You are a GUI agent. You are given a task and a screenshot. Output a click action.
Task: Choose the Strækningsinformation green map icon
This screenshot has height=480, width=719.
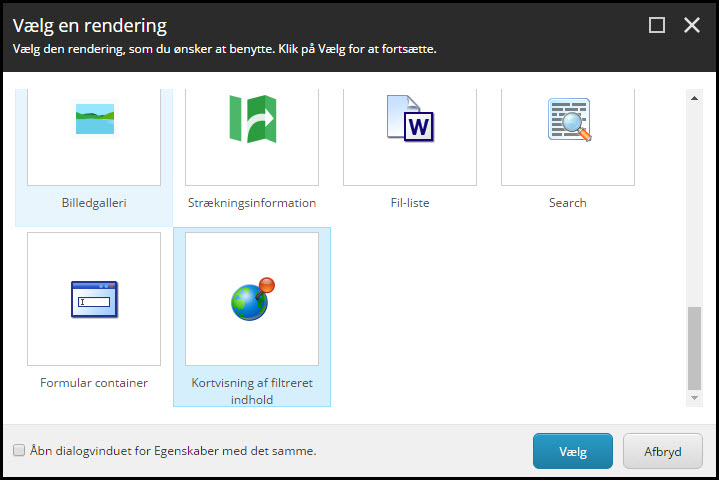tap(252, 120)
